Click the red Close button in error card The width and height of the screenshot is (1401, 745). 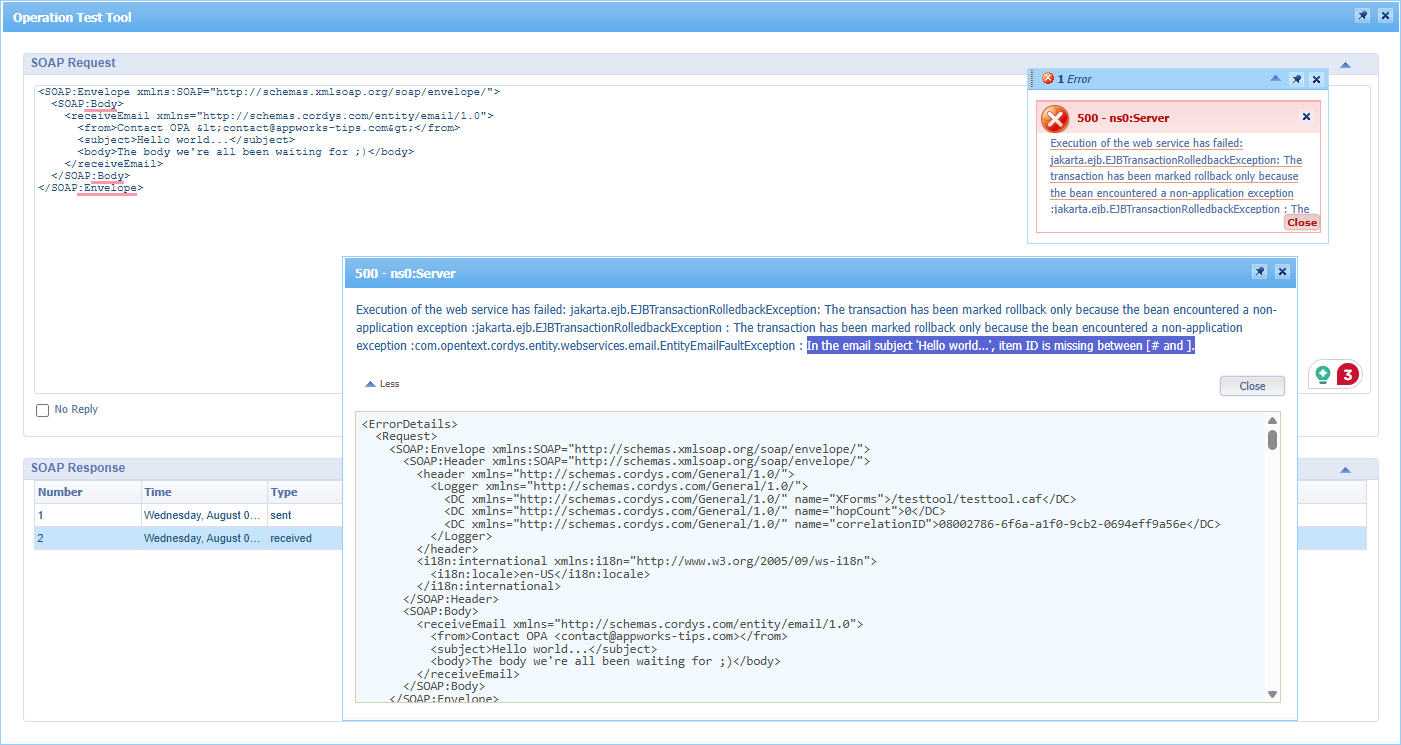[1301, 223]
